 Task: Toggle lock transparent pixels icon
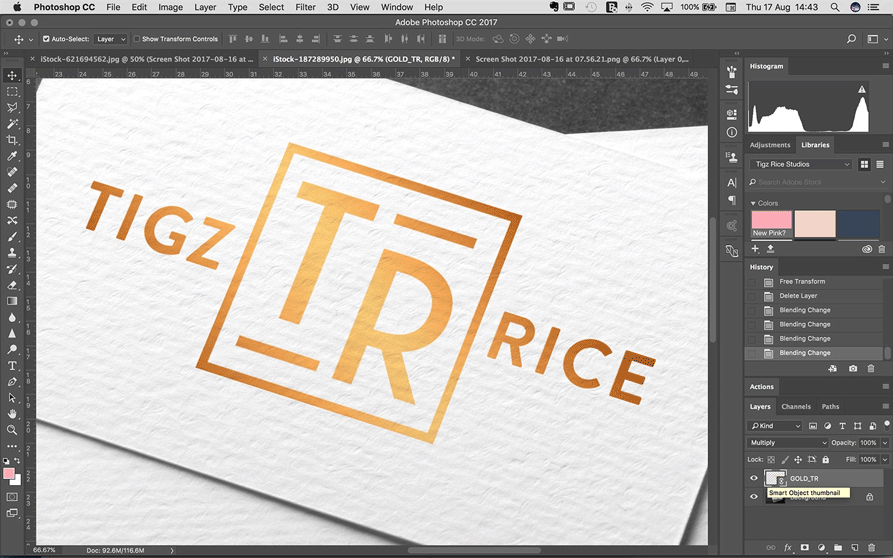pyautogui.click(x=771, y=459)
